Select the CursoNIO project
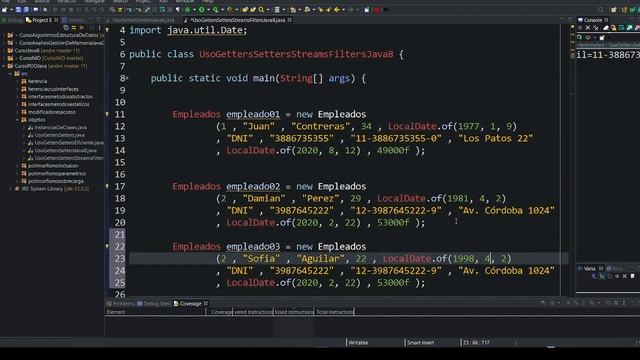The width and height of the screenshot is (640, 360). (x=45, y=58)
